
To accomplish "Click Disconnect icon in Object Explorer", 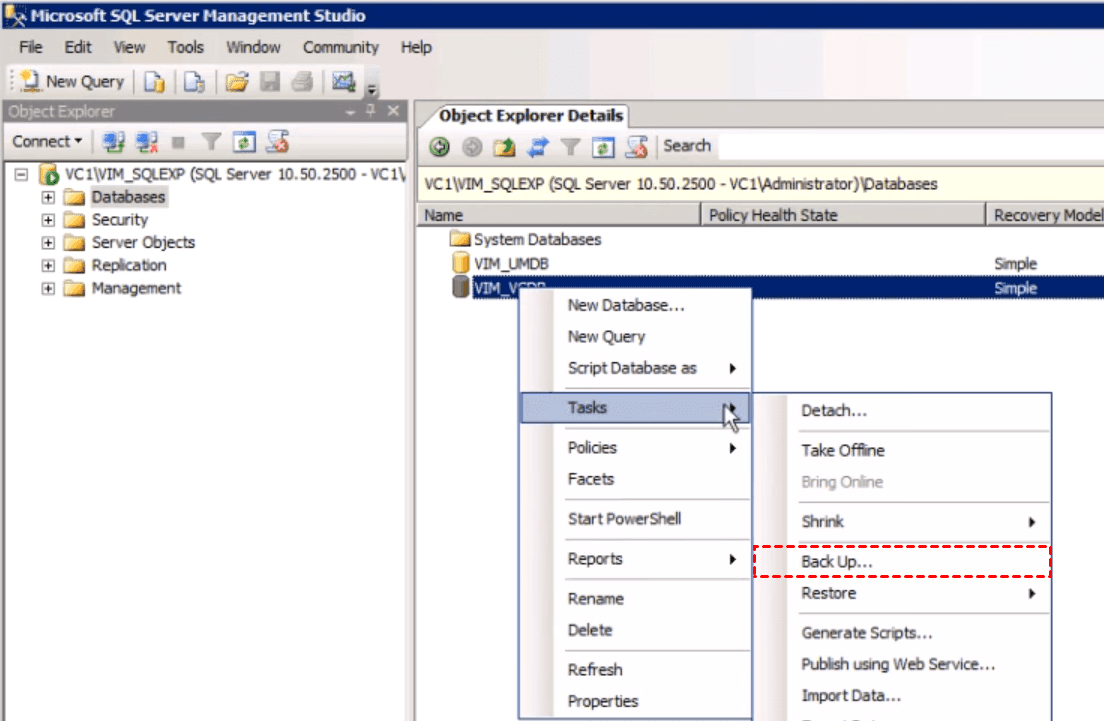I will point(146,142).
